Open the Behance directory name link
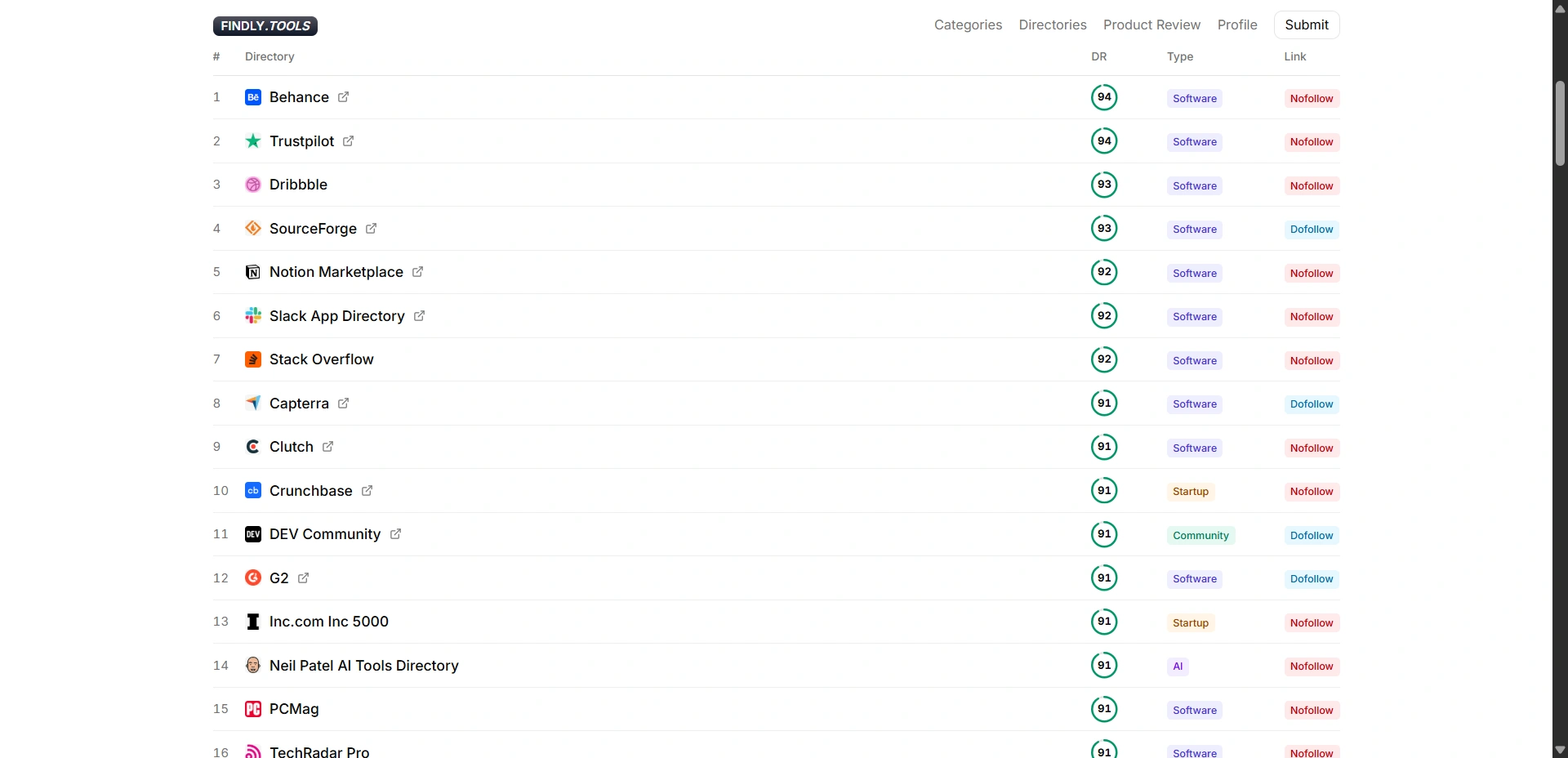Viewport: 1568px width, 758px height. 299,97
